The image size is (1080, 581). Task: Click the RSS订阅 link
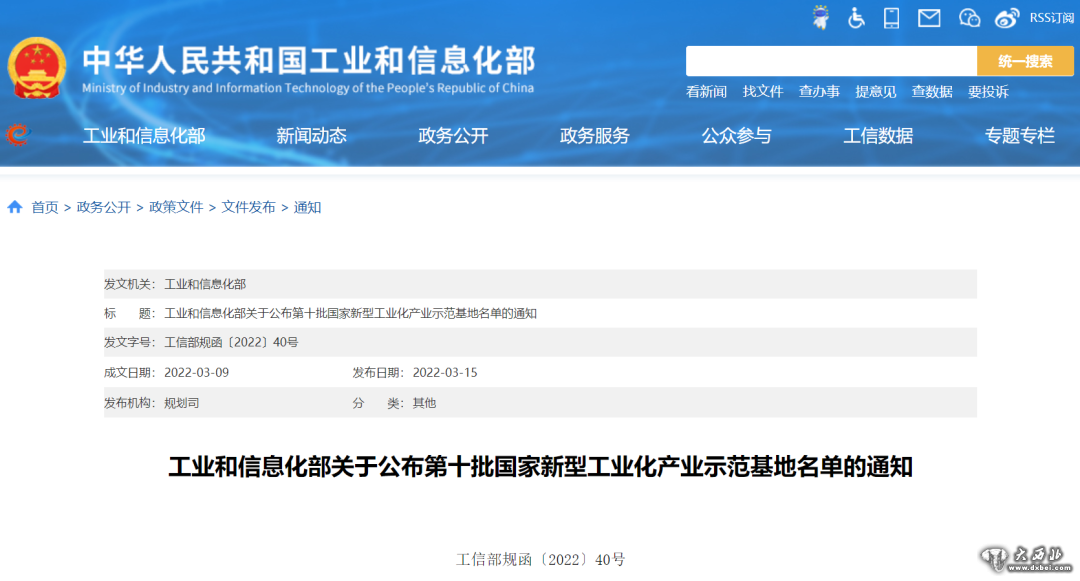point(1051,17)
